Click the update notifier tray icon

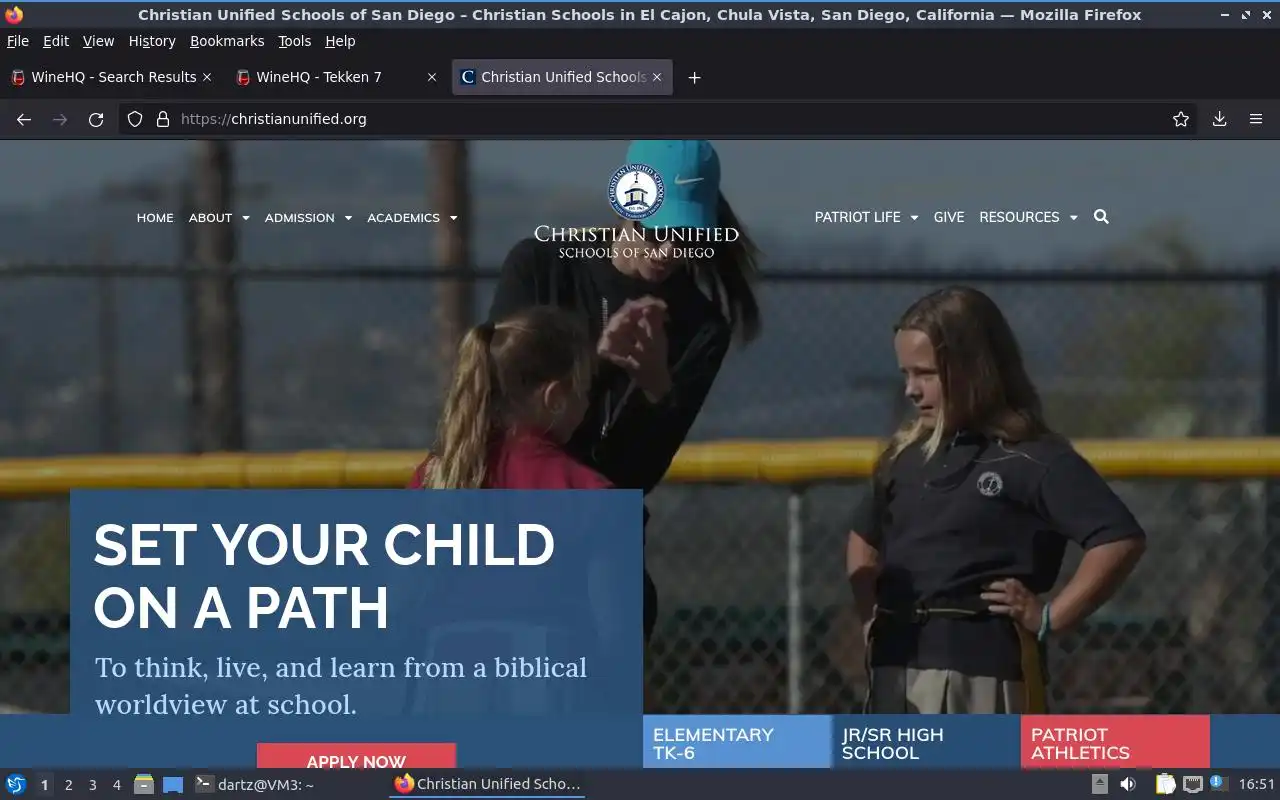[1218, 783]
